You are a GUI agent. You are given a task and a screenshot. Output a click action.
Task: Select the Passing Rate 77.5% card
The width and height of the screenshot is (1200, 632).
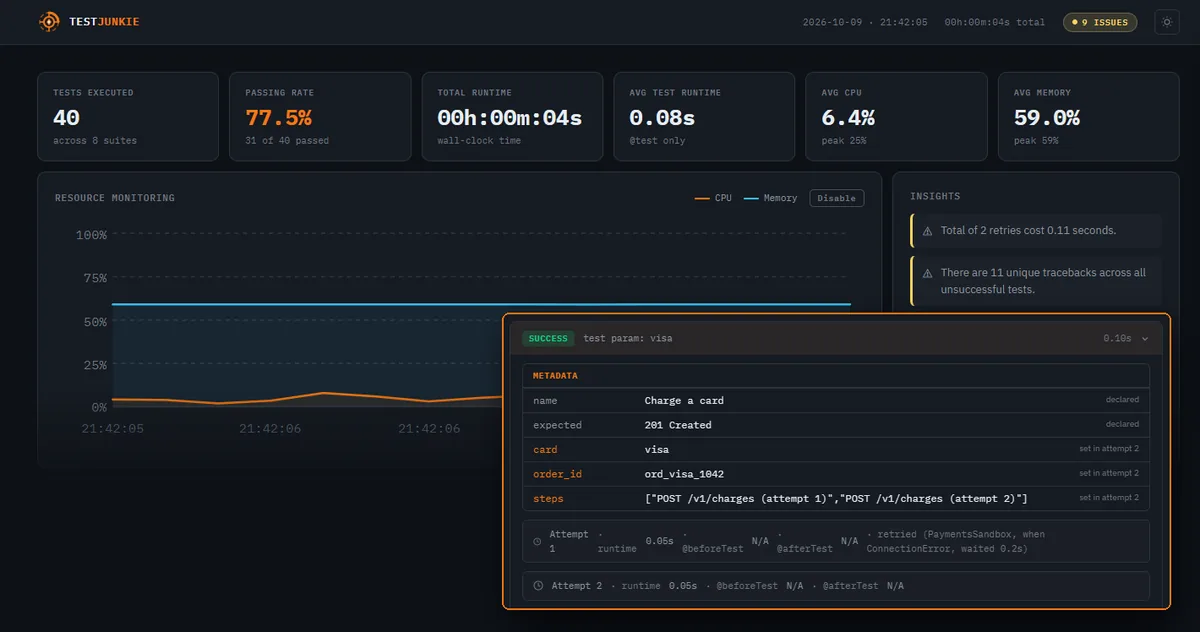[x=320, y=116]
